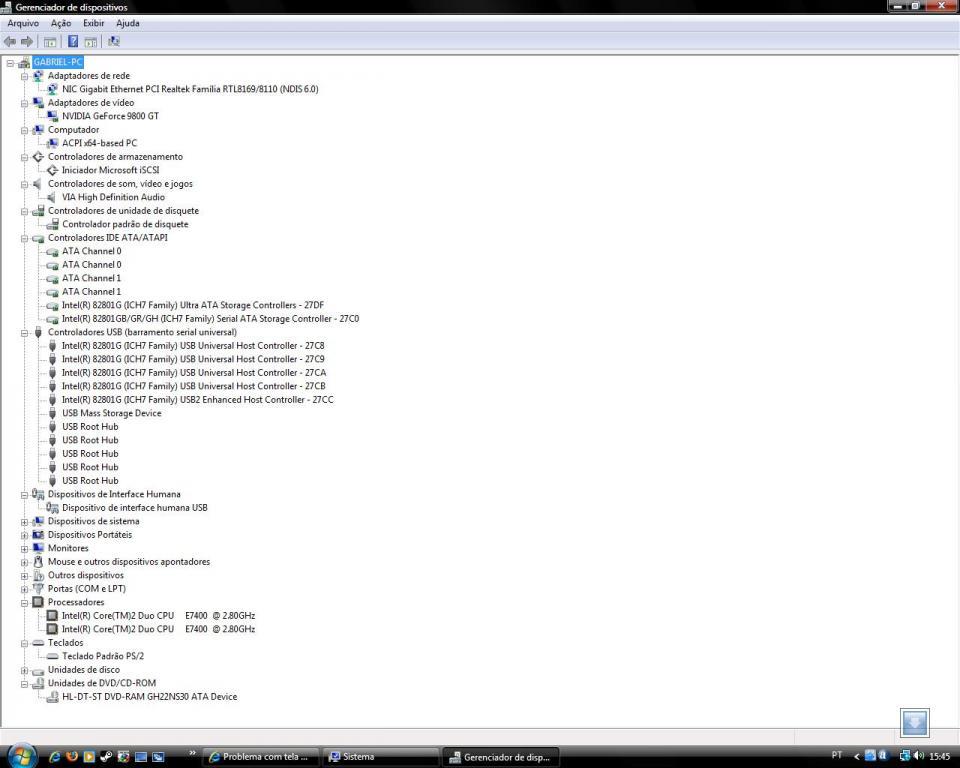The width and height of the screenshot is (960, 768).
Task: Click the ACPI x64-based PC icon
Action: click(53, 143)
